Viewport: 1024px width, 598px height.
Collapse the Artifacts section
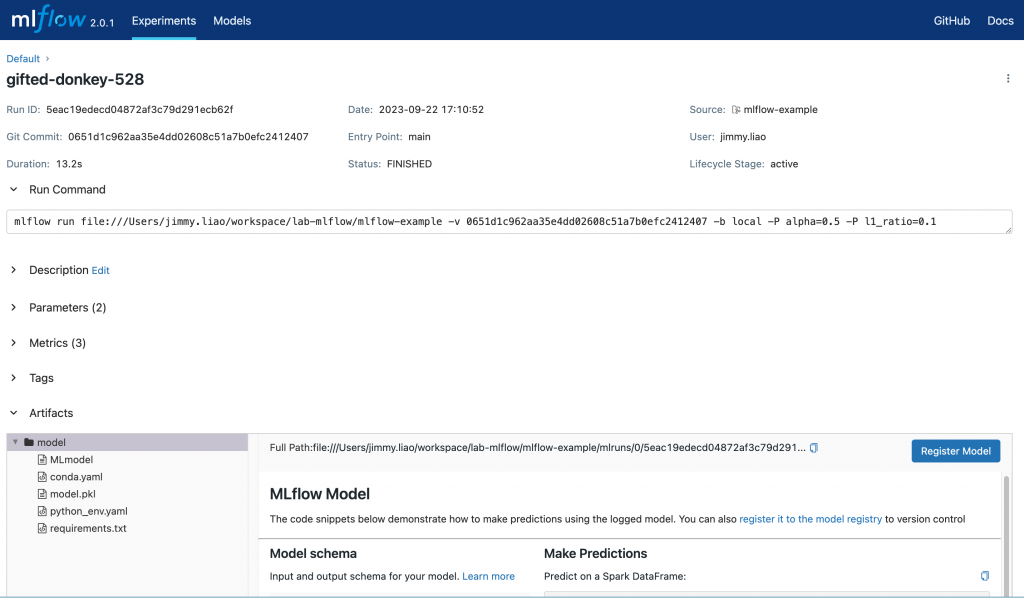(14, 413)
